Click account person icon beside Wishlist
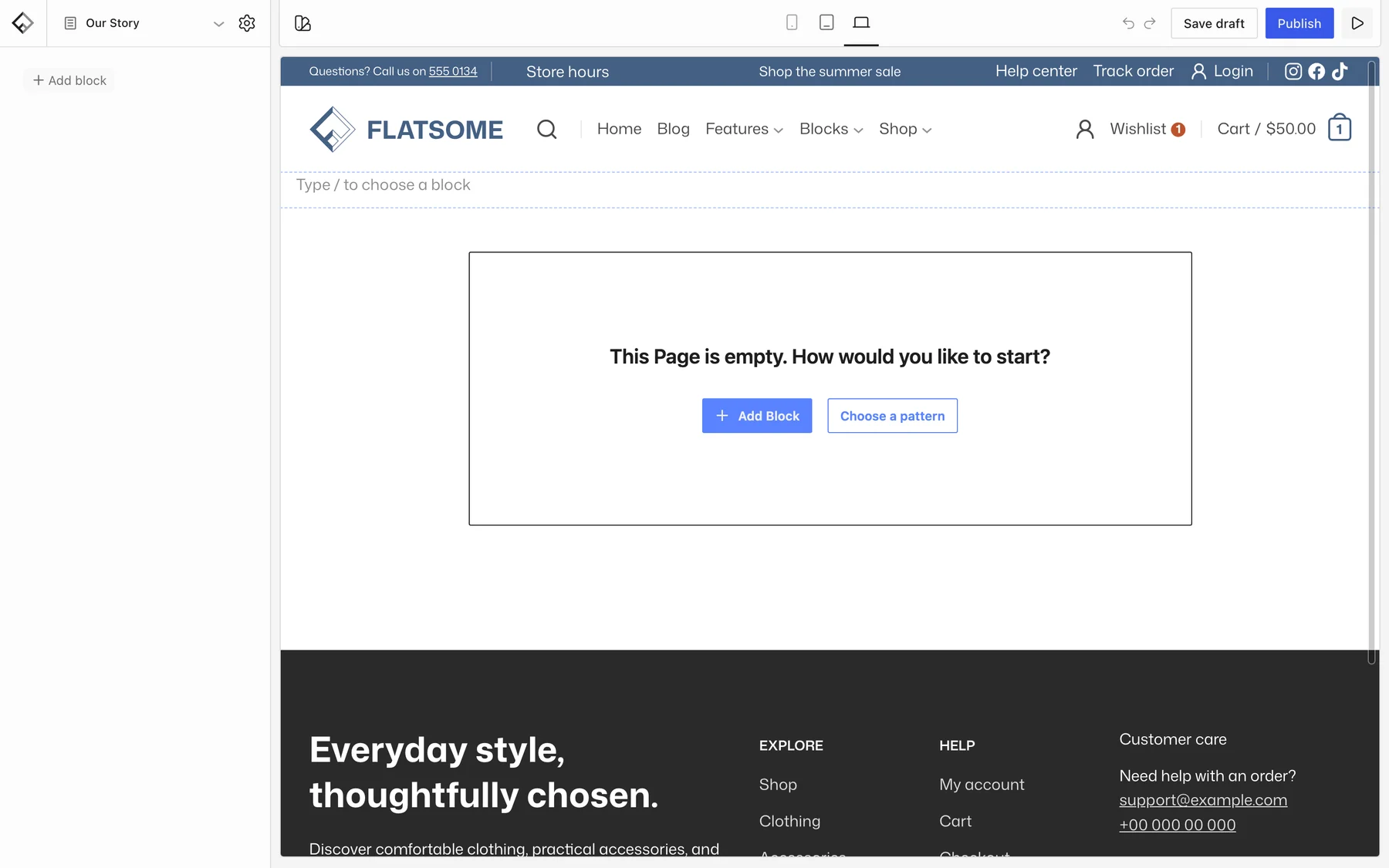Viewport: 1389px width, 868px height. click(1085, 129)
